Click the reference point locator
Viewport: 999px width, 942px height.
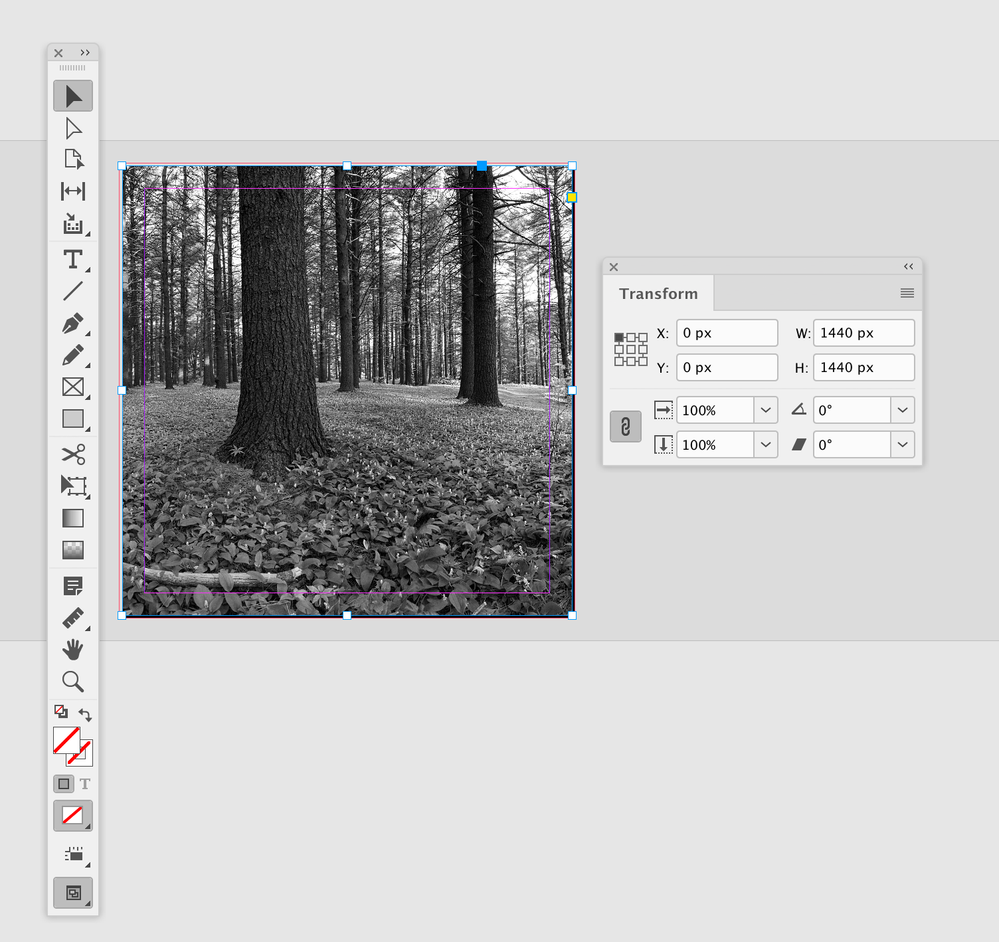point(631,349)
